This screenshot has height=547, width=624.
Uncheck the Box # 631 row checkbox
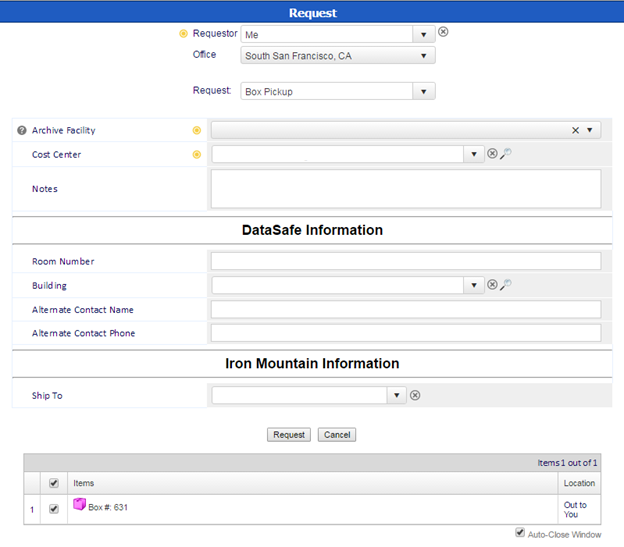(x=54, y=509)
